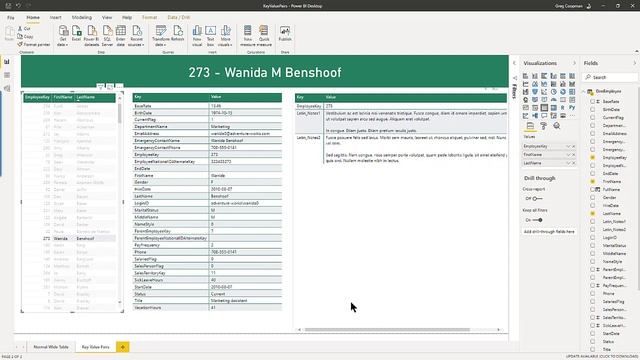The width and height of the screenshot is (640, 360).
Task: Collapse the DimEmployee table node
Action: (x=584, y=91)
